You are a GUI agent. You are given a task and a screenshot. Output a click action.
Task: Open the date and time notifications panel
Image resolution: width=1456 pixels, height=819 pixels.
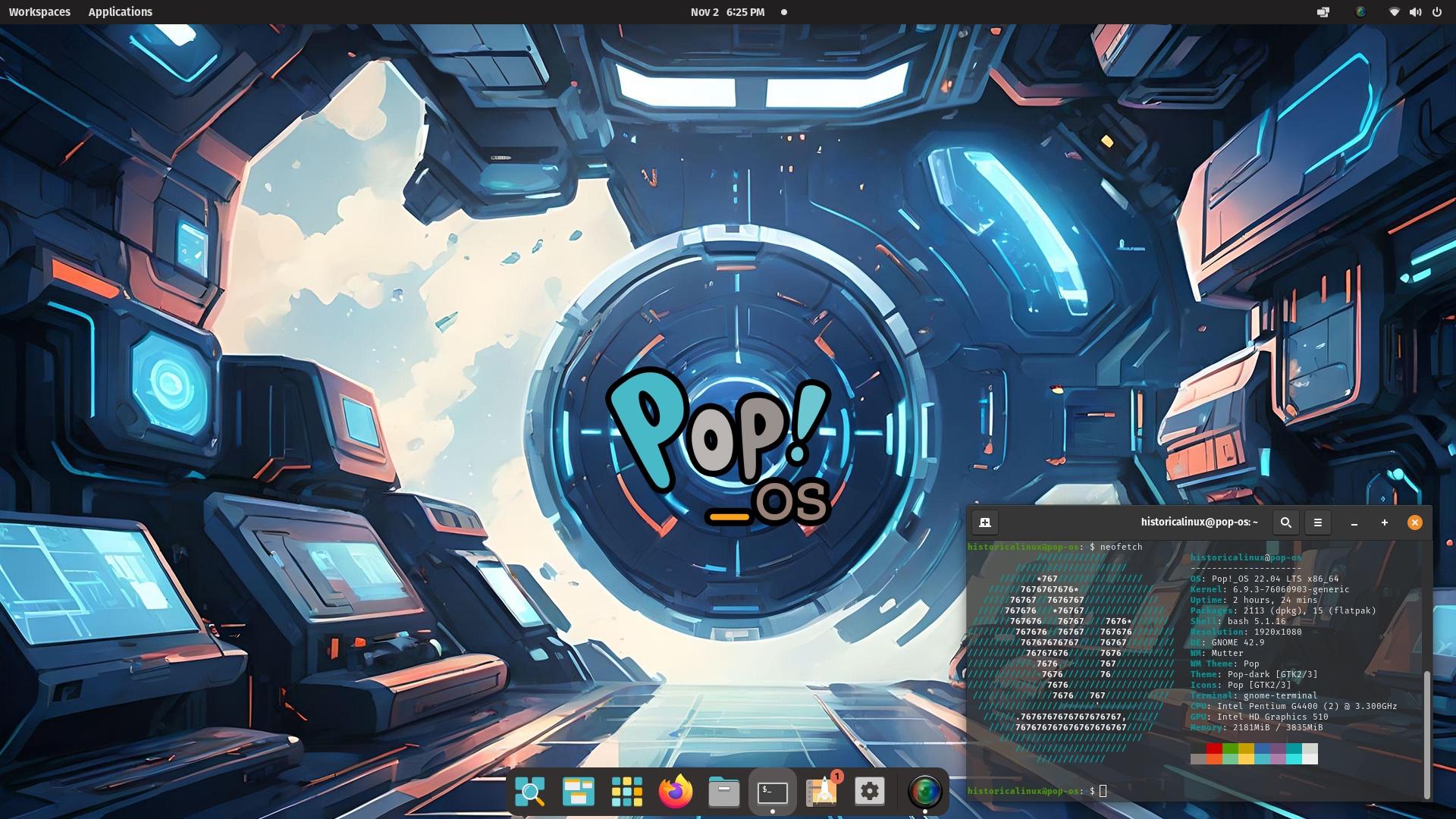727,12
